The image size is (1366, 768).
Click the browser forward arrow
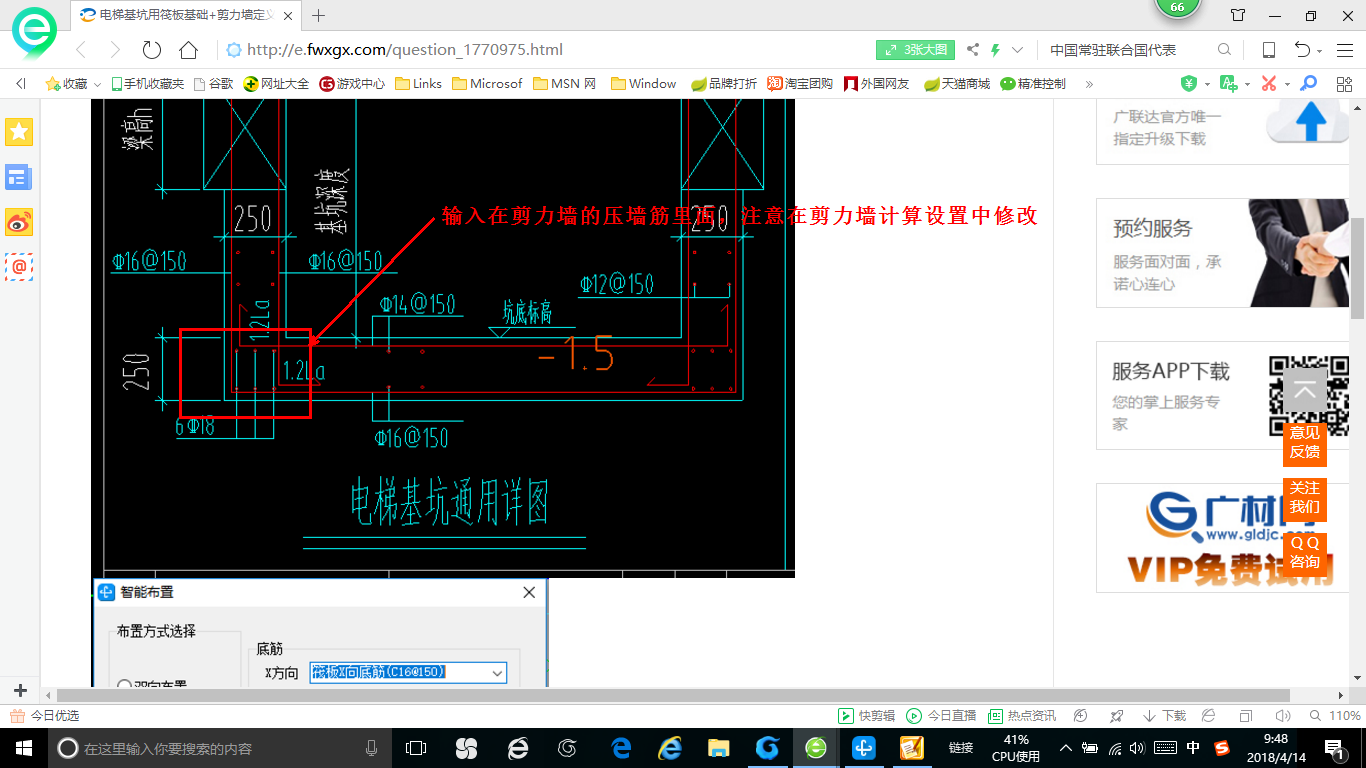pyautogui.click(x=115, y=50)
